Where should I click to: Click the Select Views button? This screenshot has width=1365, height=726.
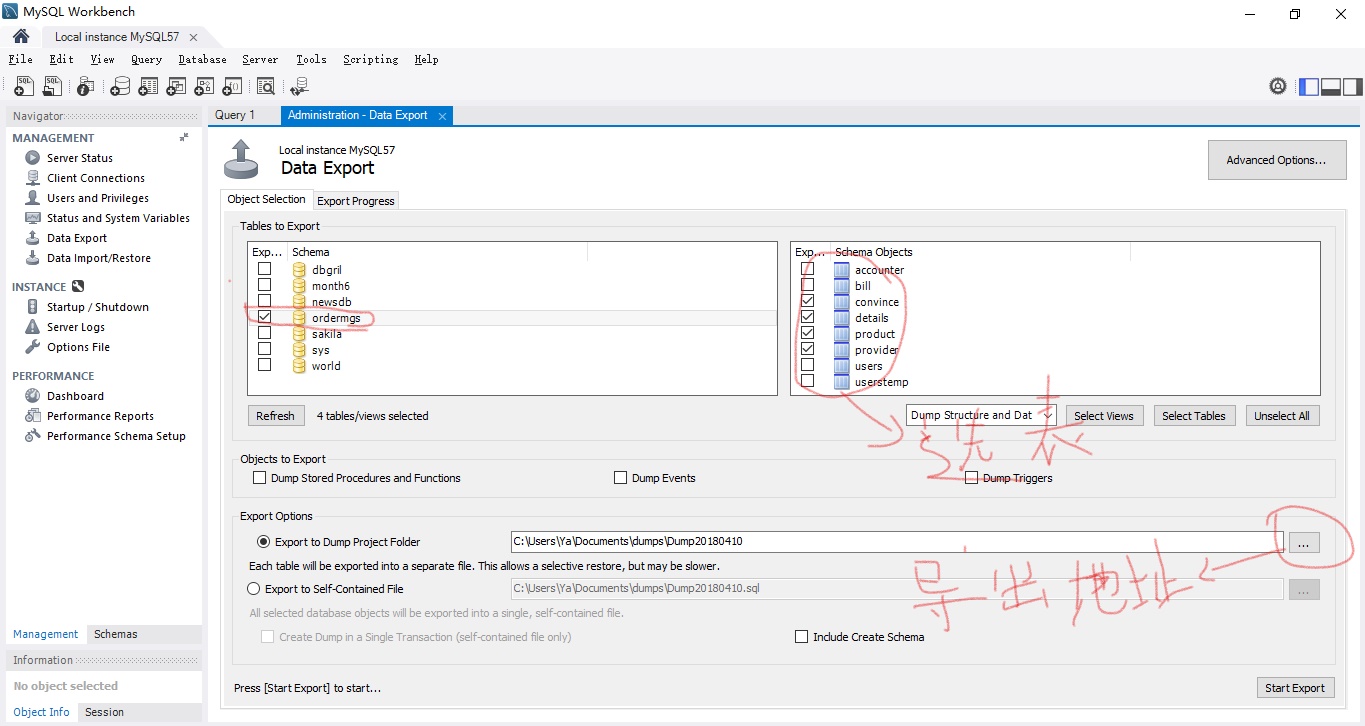[1104, 416]
